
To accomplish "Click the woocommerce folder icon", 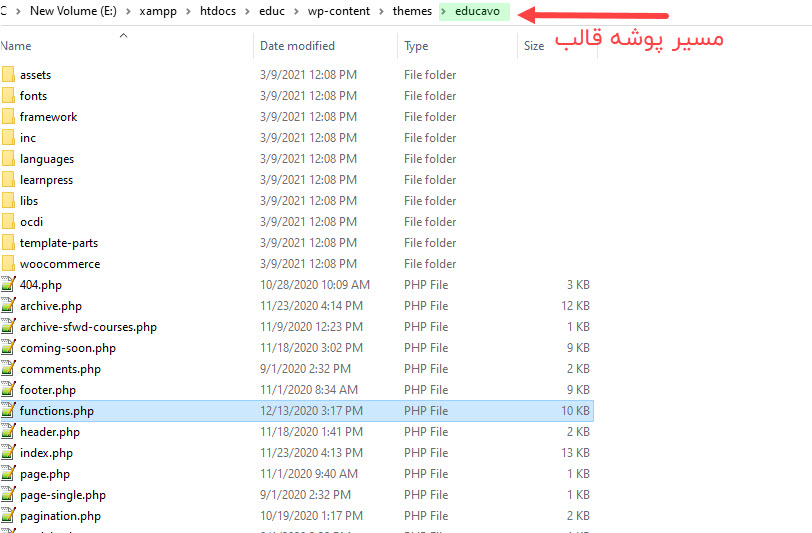I will tap(8, 264).
